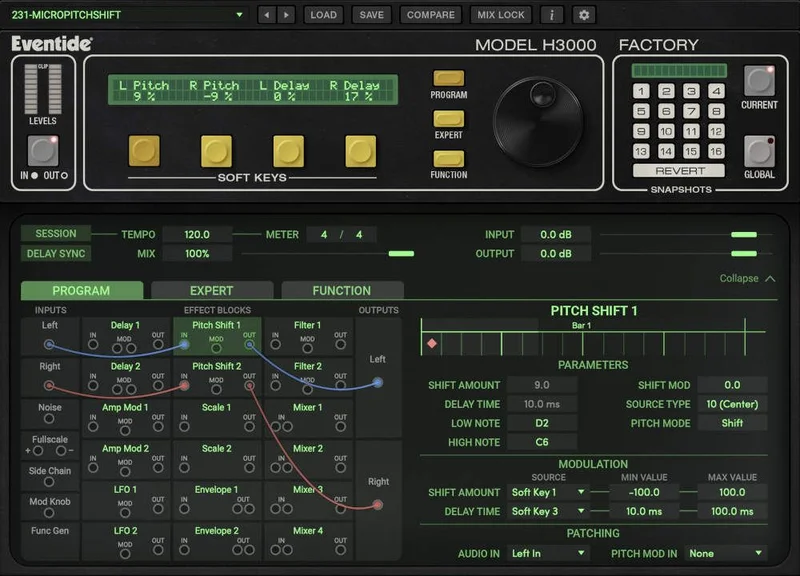Viewport: 800px width, 576px height.
Task: Select snapshot 7
Action: (x=691, y=111)
